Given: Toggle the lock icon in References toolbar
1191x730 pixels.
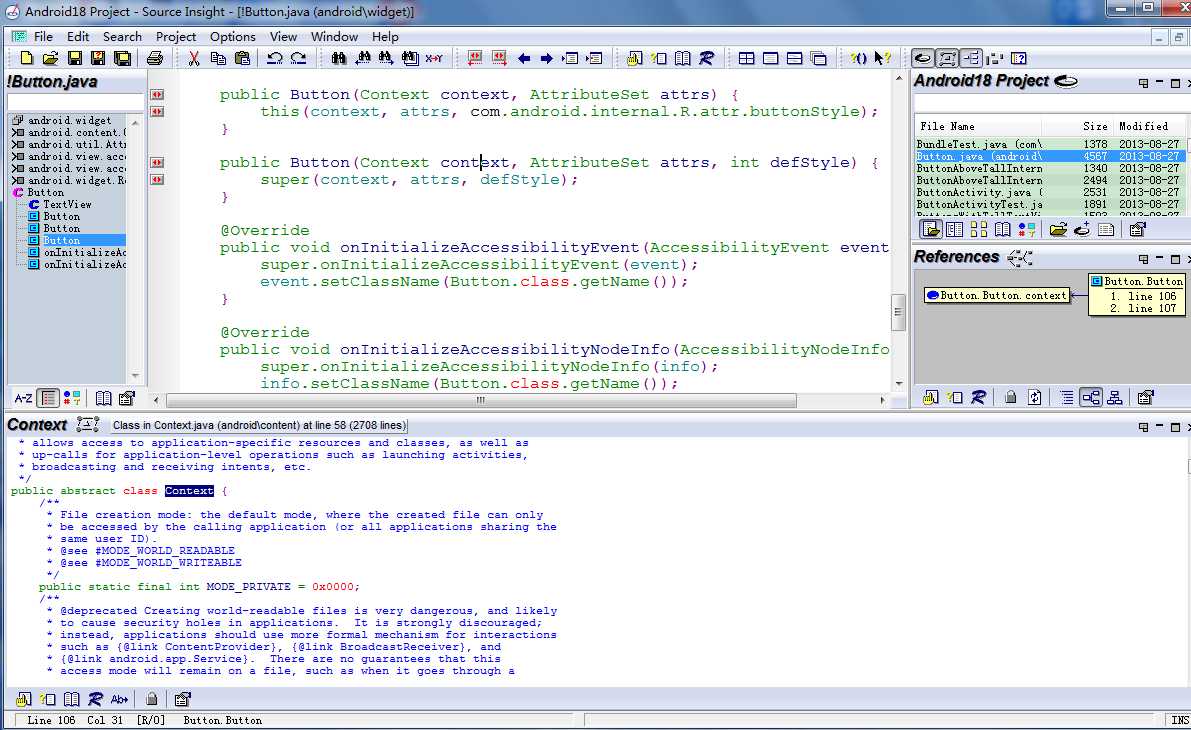Looking at the screenshot, I should pyautogui.click(x=1010, y=397).
